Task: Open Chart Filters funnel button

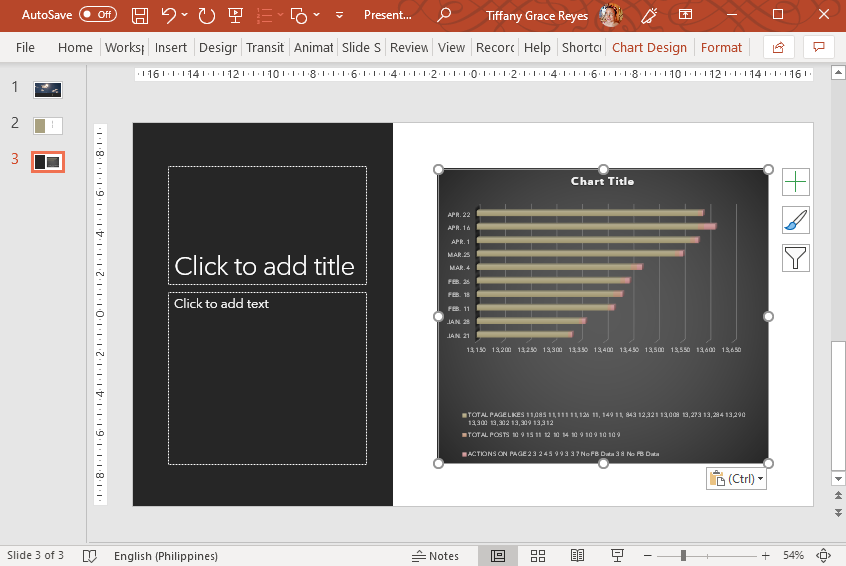Action: click(796, 258)
